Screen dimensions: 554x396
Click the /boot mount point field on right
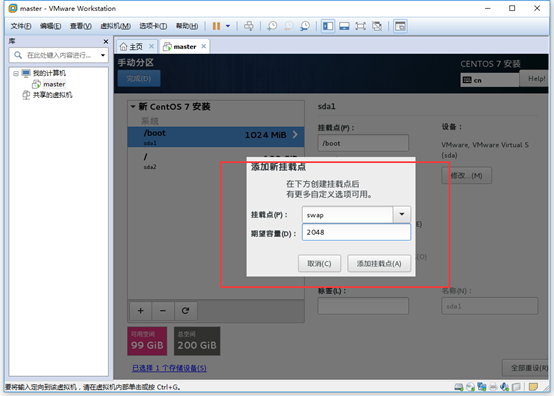(363, 143)
